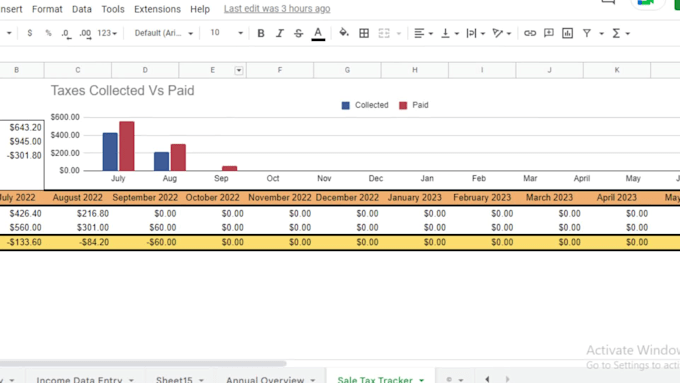Select column K header

pyautogui.click(x=617, y=70)
